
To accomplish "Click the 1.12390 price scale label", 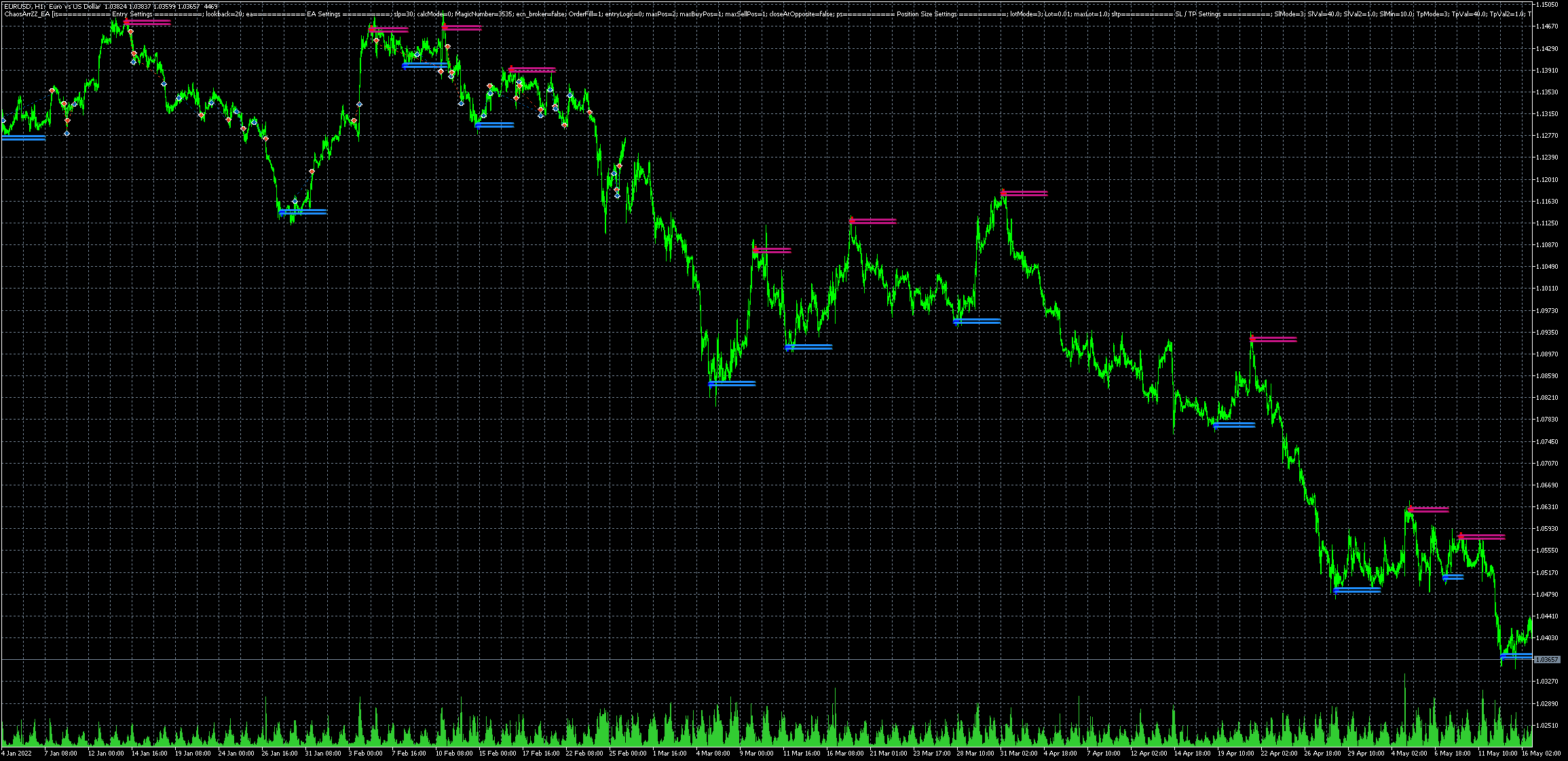I will point(1547,157).
